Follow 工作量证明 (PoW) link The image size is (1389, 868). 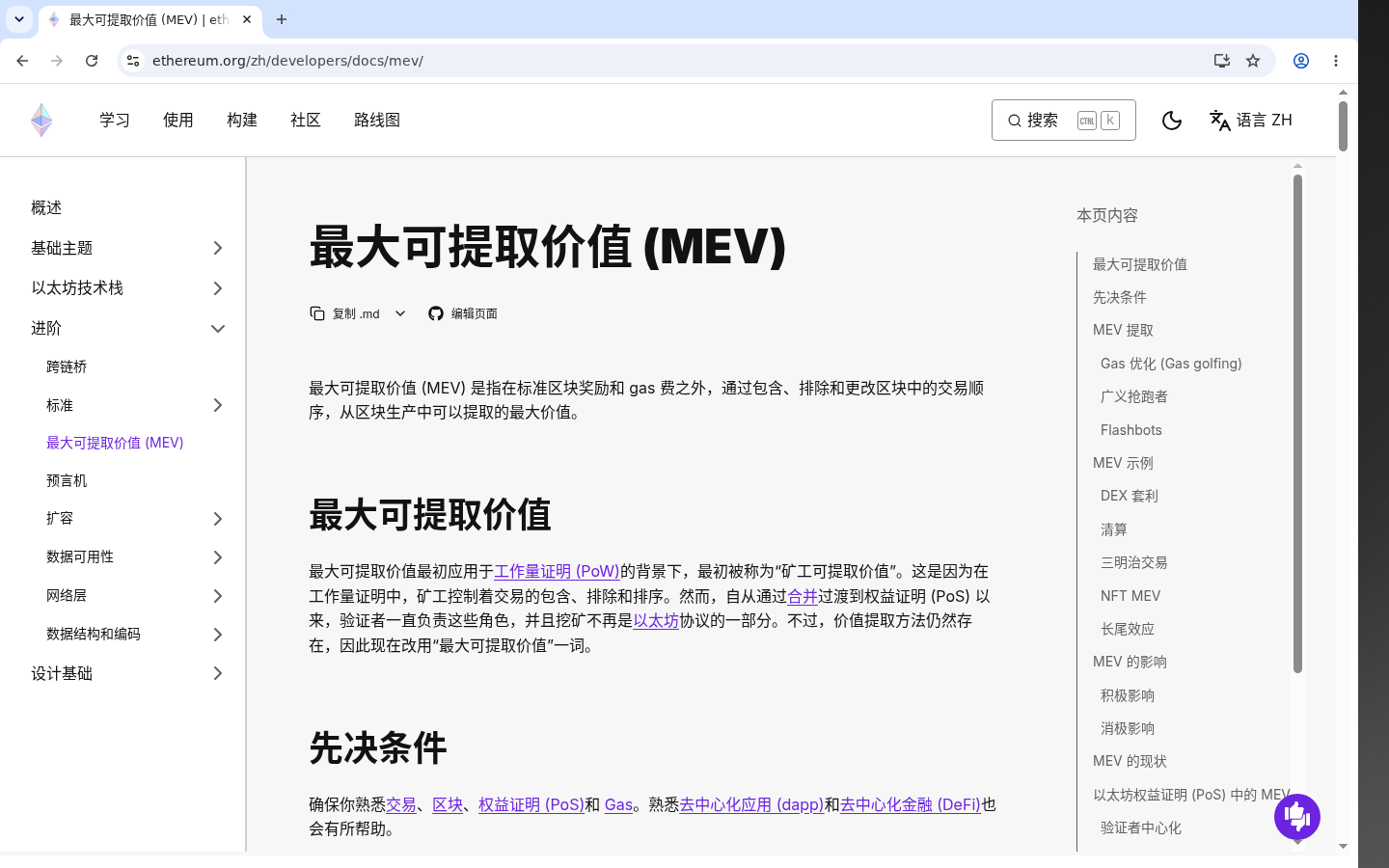pyautogui.click(x=557, y=572)
